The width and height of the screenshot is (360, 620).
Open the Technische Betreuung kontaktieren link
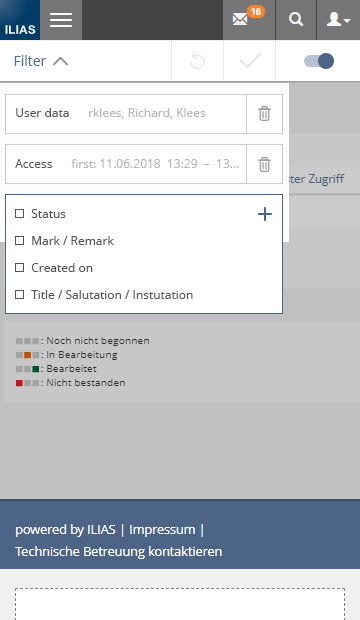click(119, 551)
